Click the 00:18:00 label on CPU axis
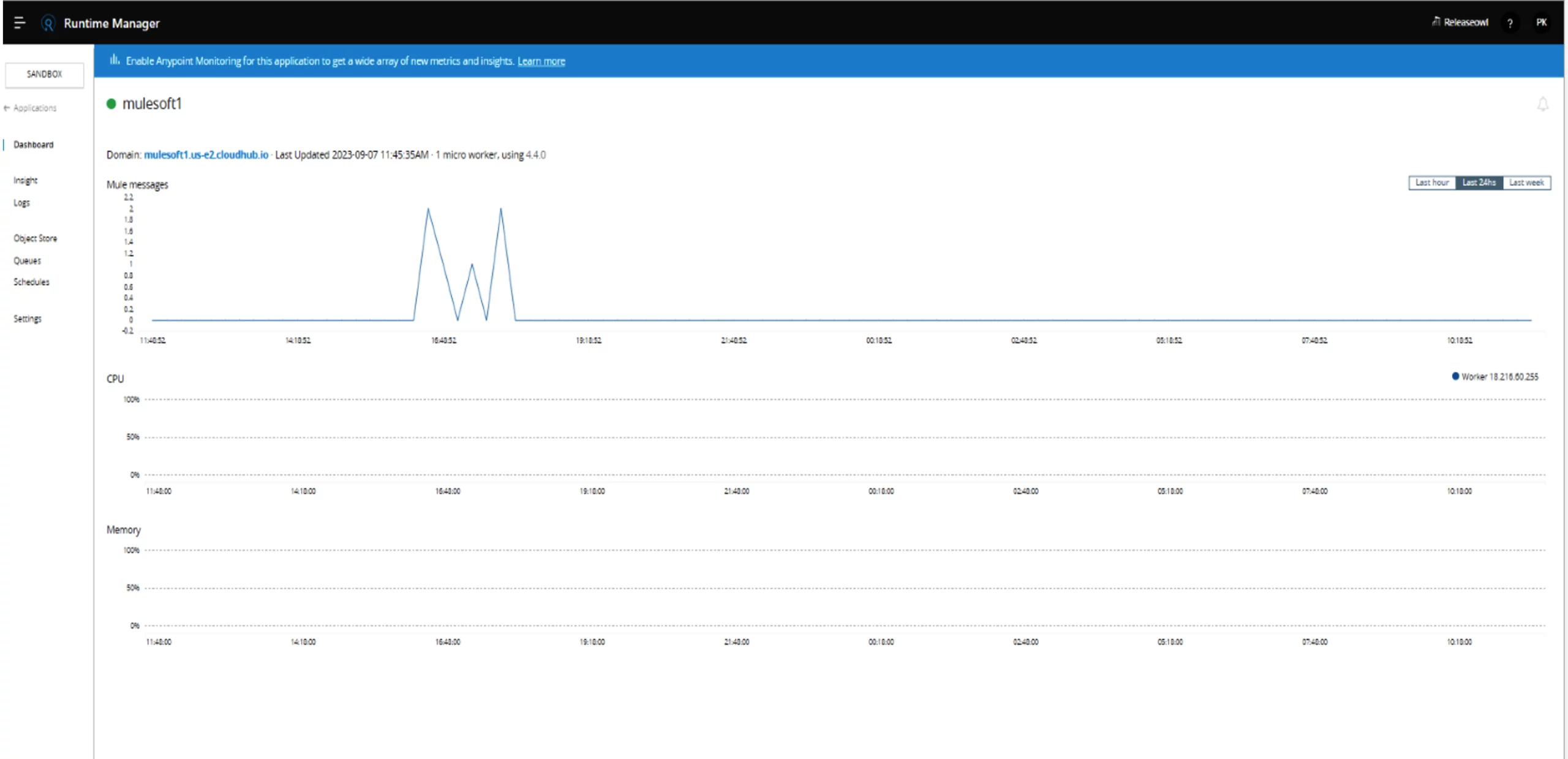Image resolution: width=1568 pixels, height=759 pixels. (x=881, y=491)
